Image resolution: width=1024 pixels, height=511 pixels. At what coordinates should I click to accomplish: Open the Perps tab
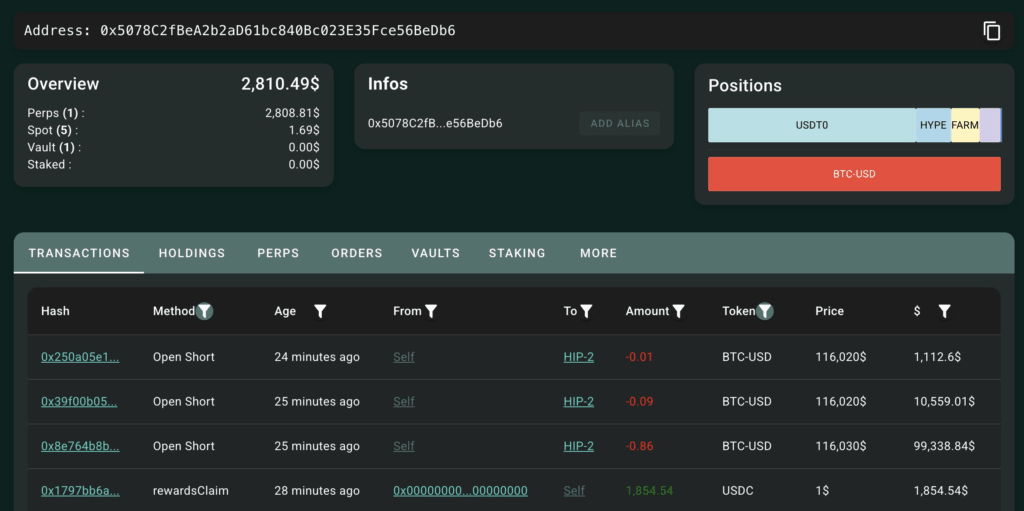pyautogui.click(x=278, y=253)
